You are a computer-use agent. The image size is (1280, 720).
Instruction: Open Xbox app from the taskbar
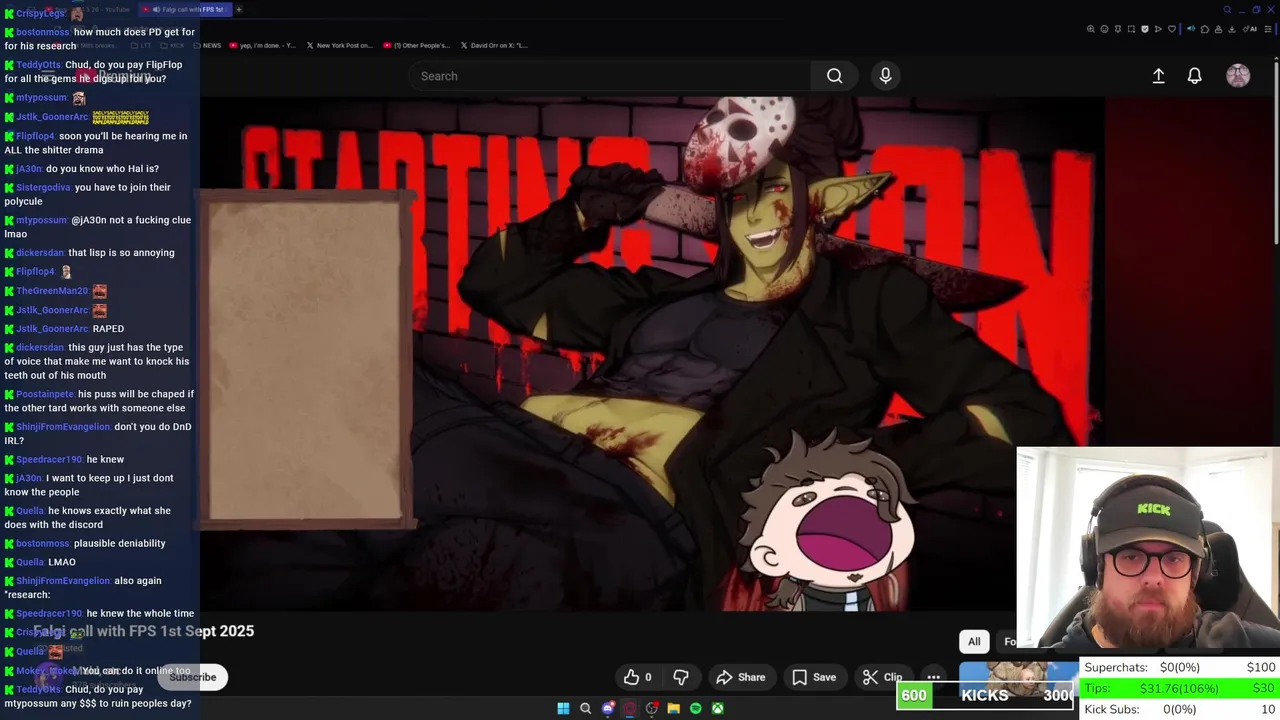718,708
